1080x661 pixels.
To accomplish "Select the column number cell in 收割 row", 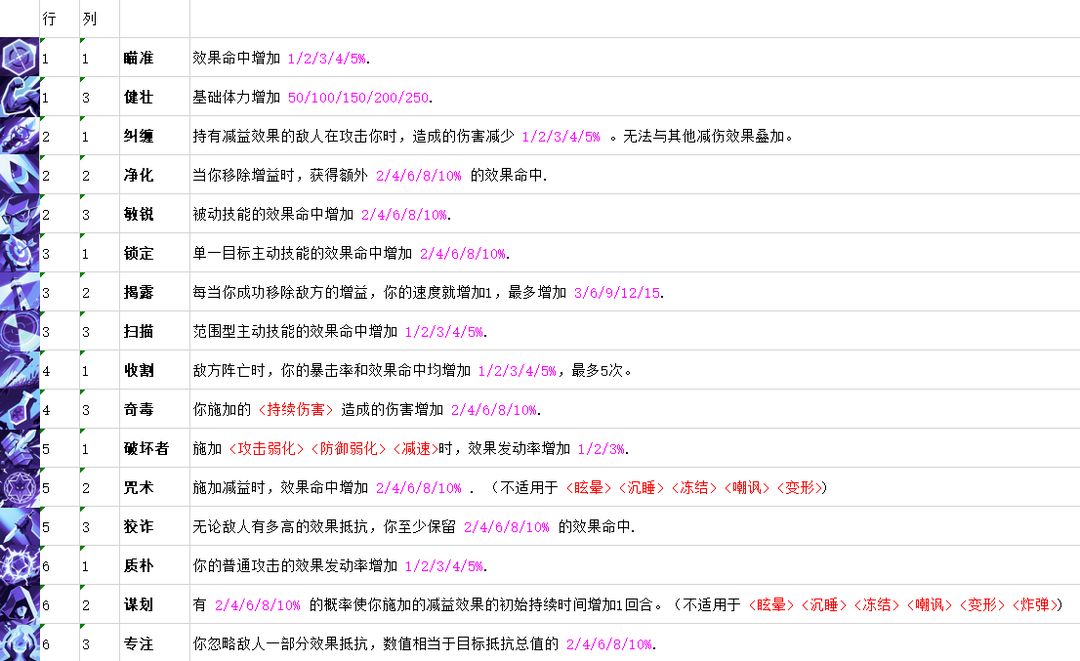I will click(x=99, y=370).
